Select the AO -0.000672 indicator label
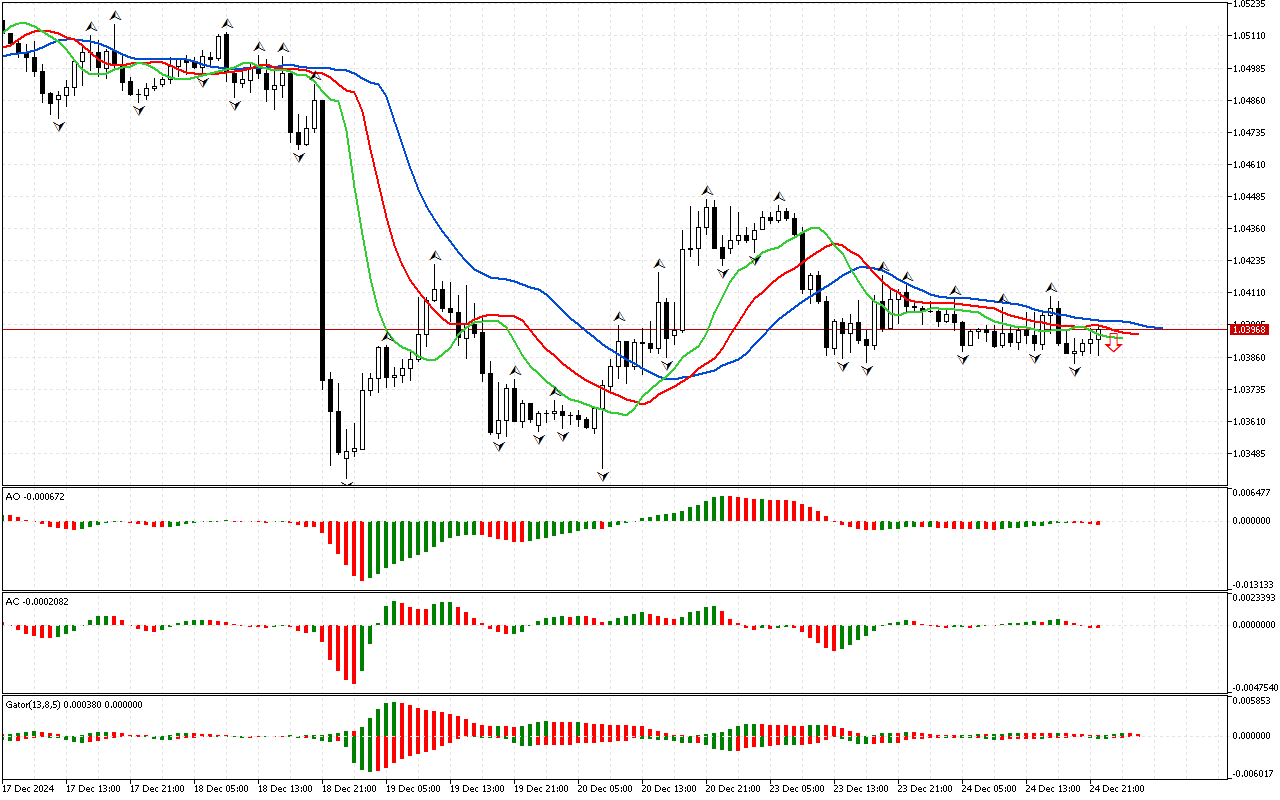 pos(35,496)
